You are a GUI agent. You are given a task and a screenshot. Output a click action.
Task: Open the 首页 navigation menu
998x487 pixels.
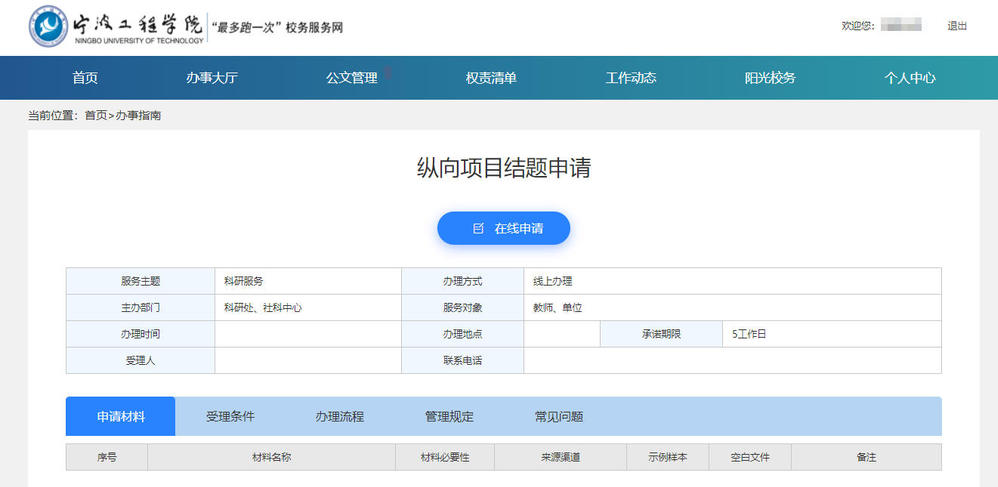(85, 78)
